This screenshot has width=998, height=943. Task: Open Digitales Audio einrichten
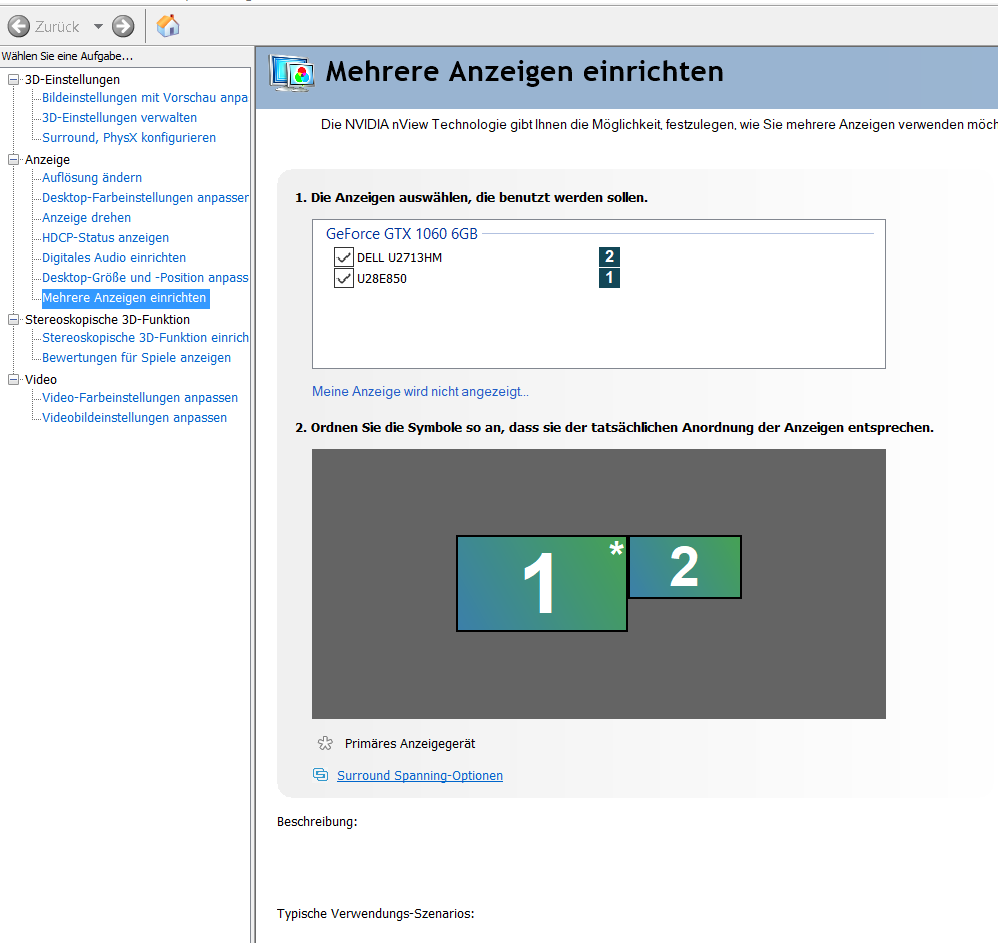click(114, 258)
